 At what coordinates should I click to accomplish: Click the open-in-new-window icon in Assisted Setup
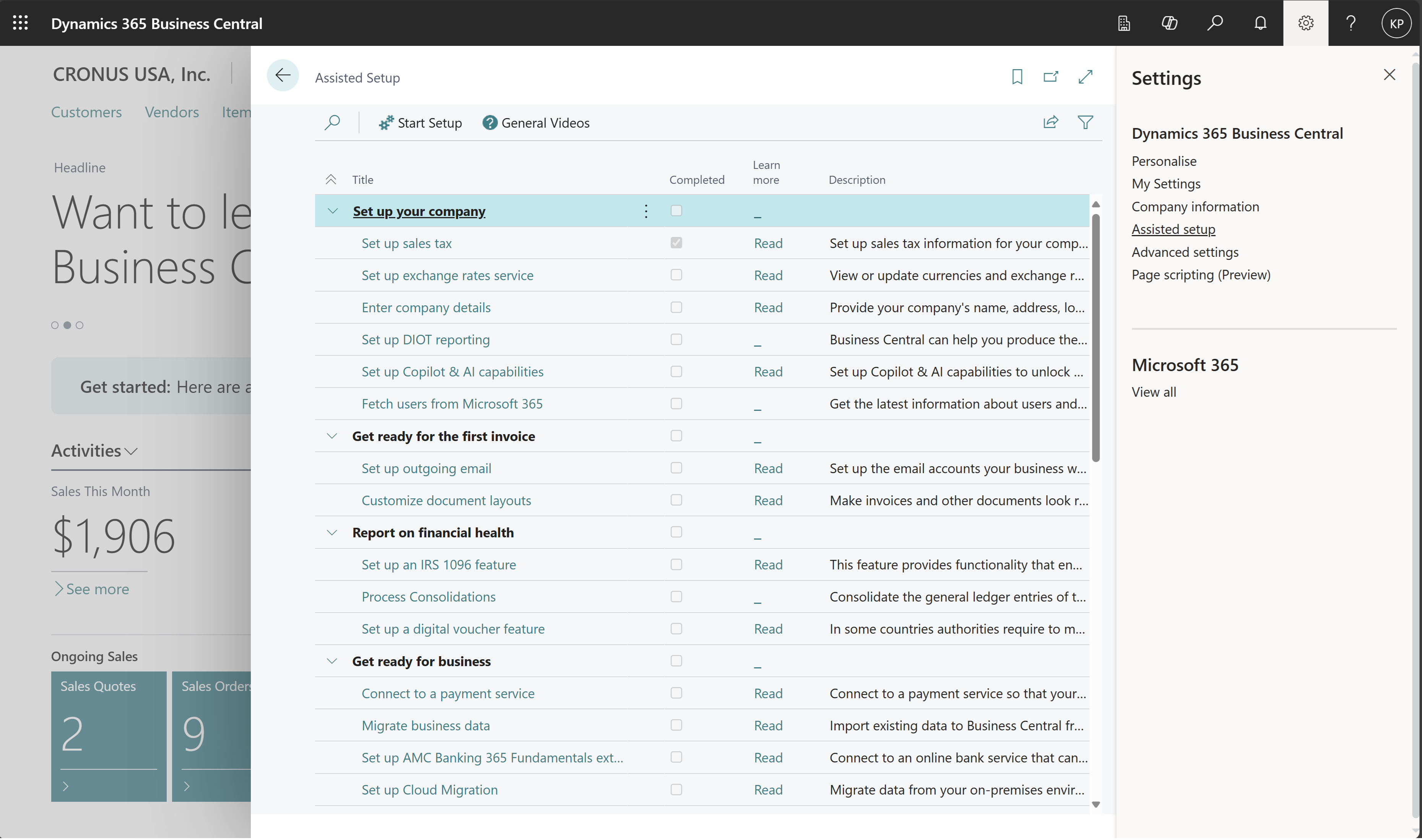pyautogui.click(x=1051, y=76)
